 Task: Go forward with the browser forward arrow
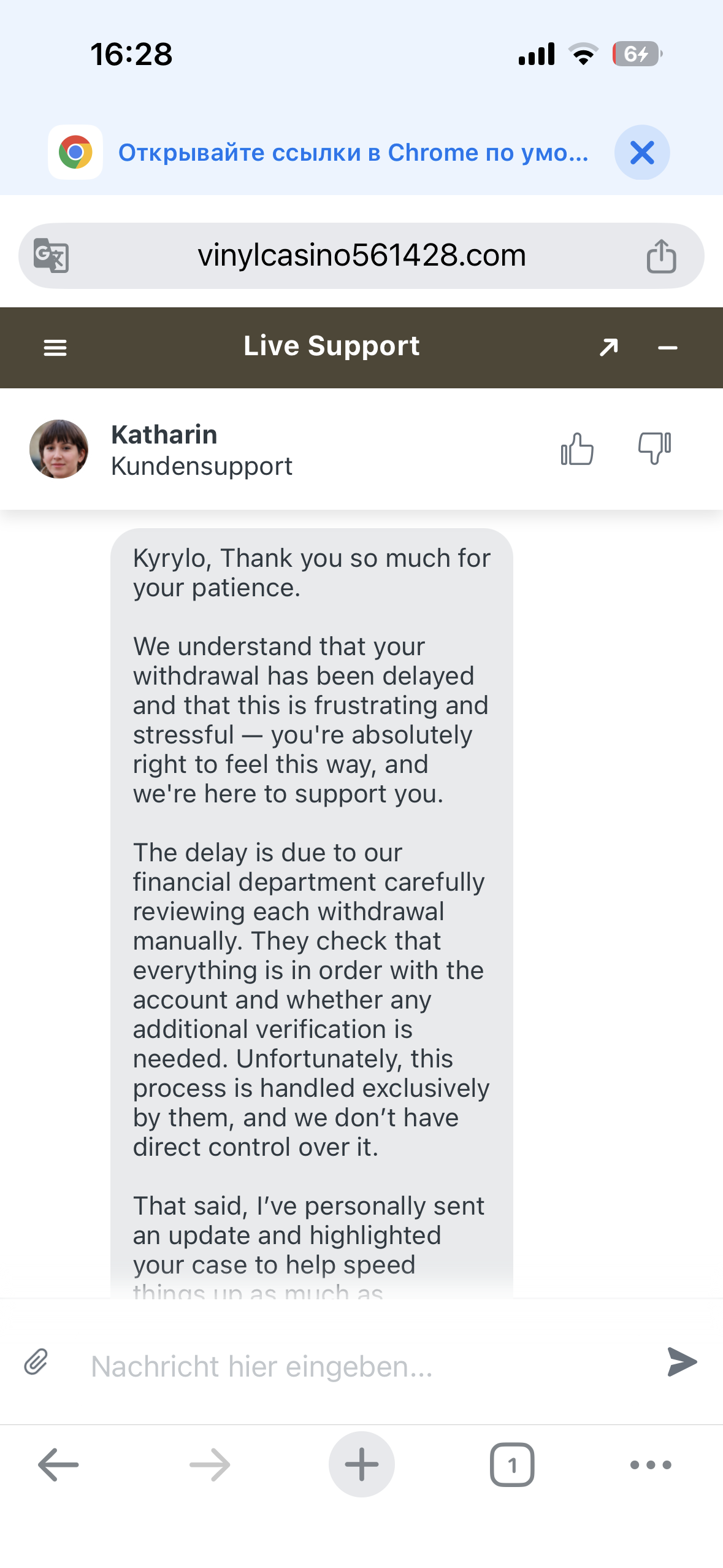tap(210, 1464)
